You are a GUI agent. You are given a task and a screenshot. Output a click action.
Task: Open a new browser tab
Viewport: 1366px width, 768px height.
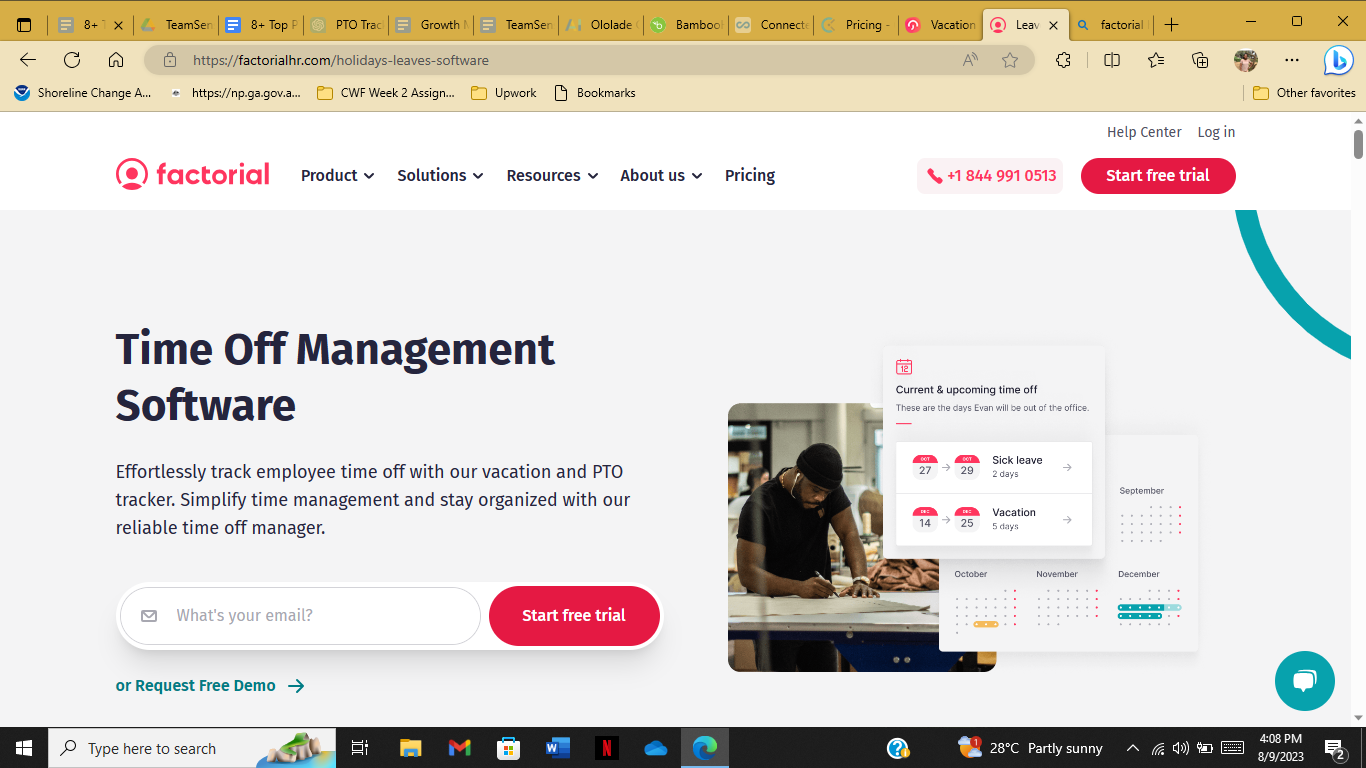coord(1172,24)
